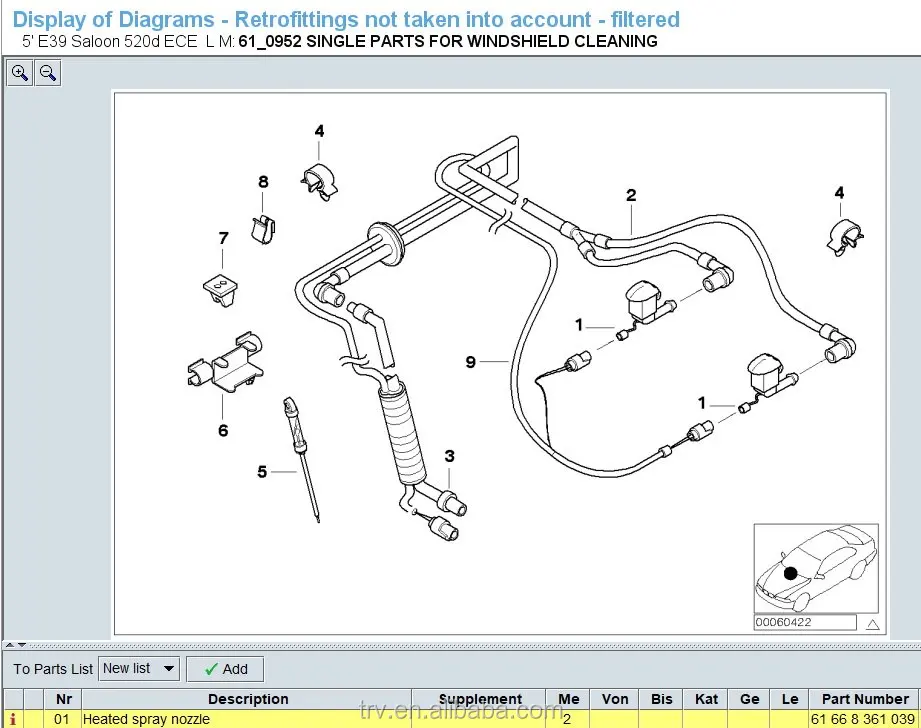Screen dimensions: 921x728
Task: Select the Heated spray nozzle row
Action: click(460, 719)
